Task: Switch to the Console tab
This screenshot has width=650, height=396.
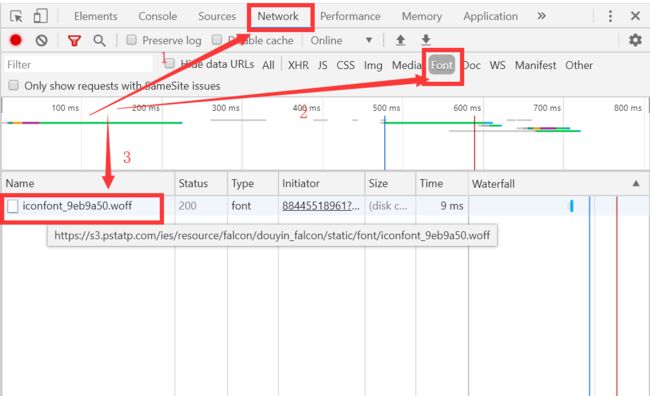Action: [x=158, y=16]
